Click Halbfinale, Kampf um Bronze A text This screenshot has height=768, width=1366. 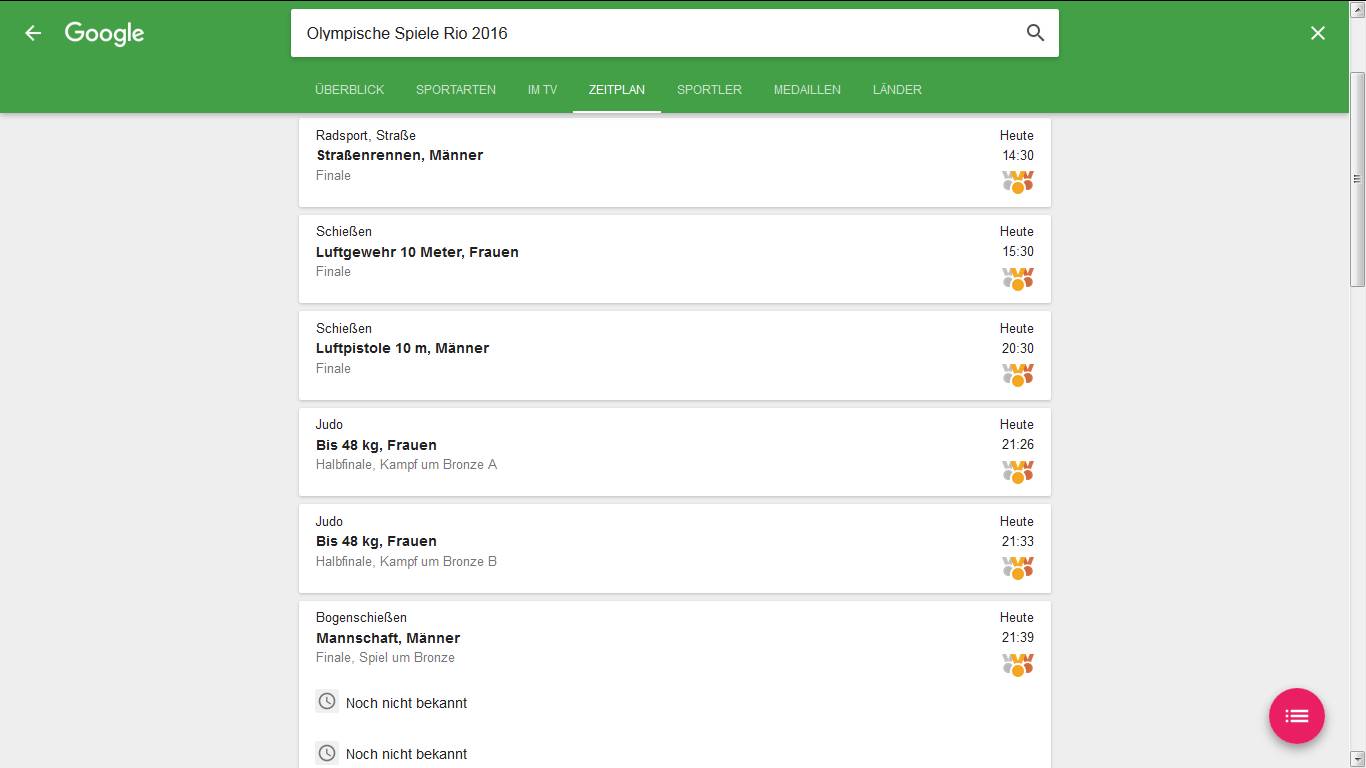point(406,464)
